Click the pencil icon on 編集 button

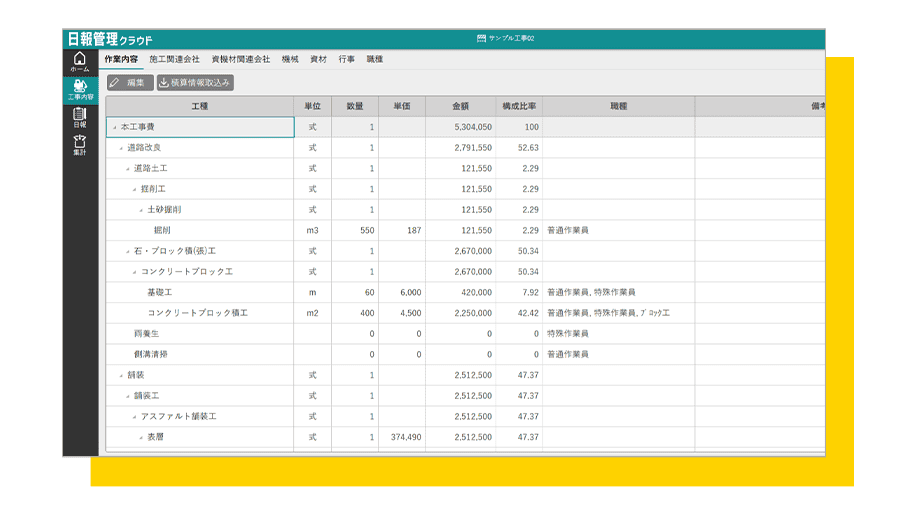pos(115,83)
